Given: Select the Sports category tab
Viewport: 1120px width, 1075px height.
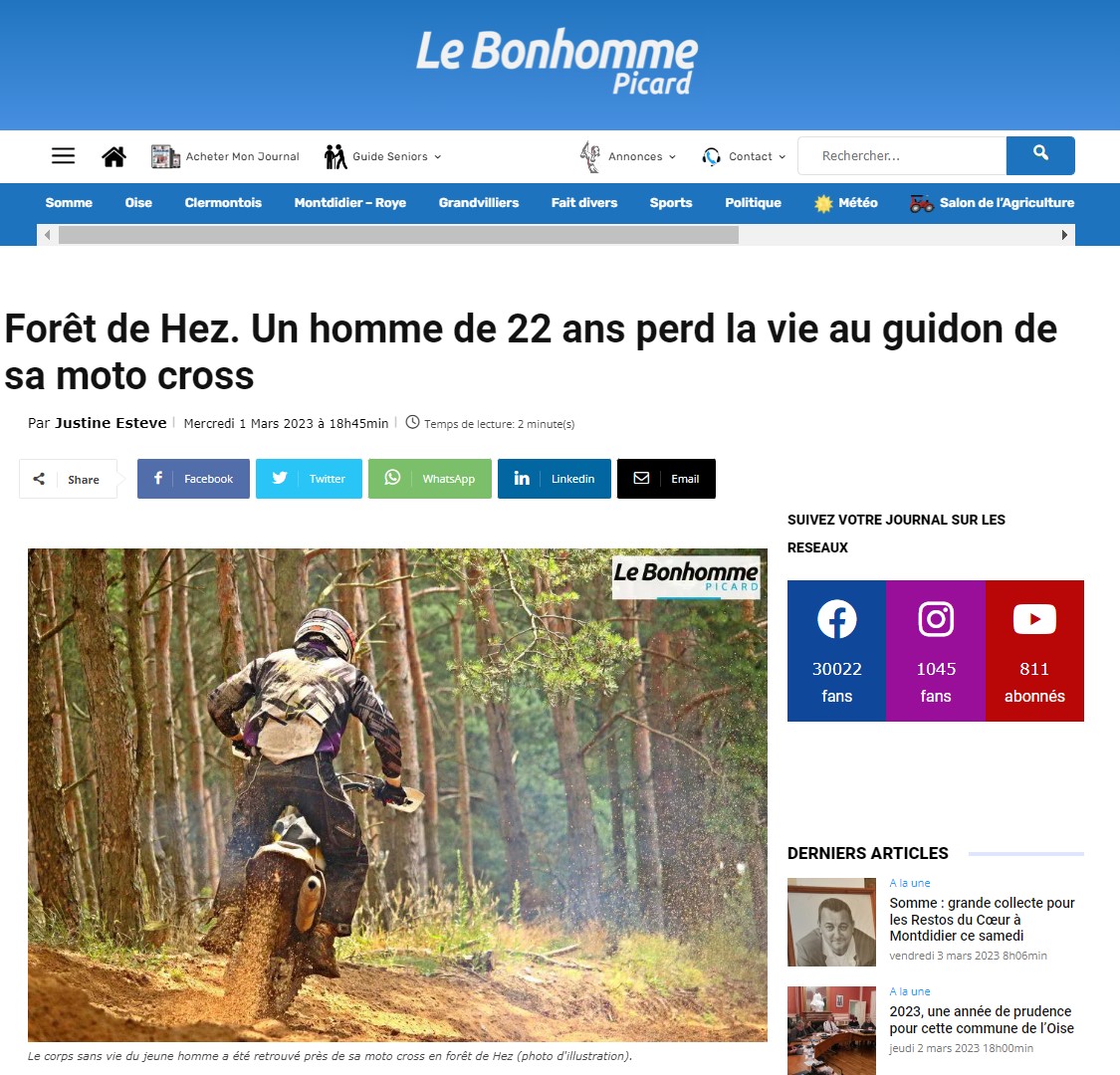Looking at the screenshot, I should tap(671, 203).
